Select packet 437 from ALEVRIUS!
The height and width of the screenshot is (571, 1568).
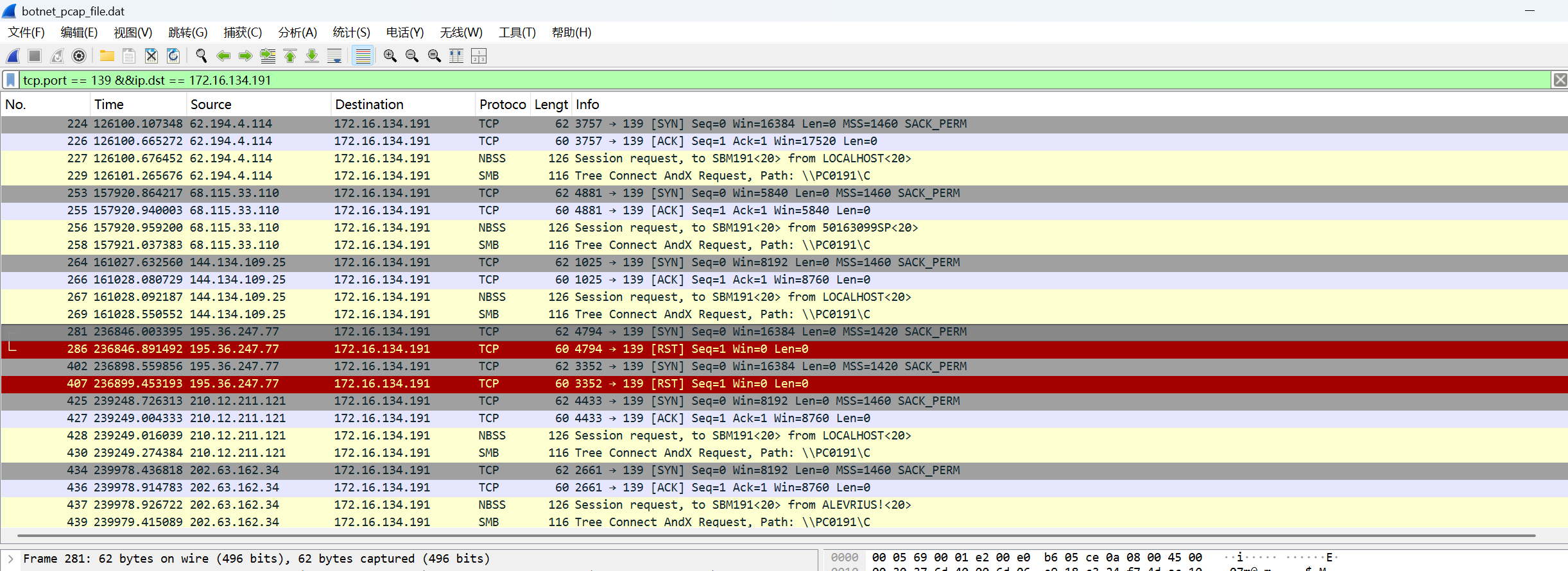(x=784, y=505)
